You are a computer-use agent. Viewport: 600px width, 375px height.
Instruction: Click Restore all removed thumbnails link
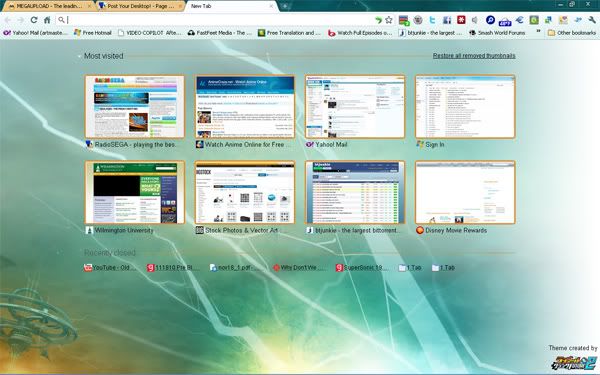pos(474,56)
